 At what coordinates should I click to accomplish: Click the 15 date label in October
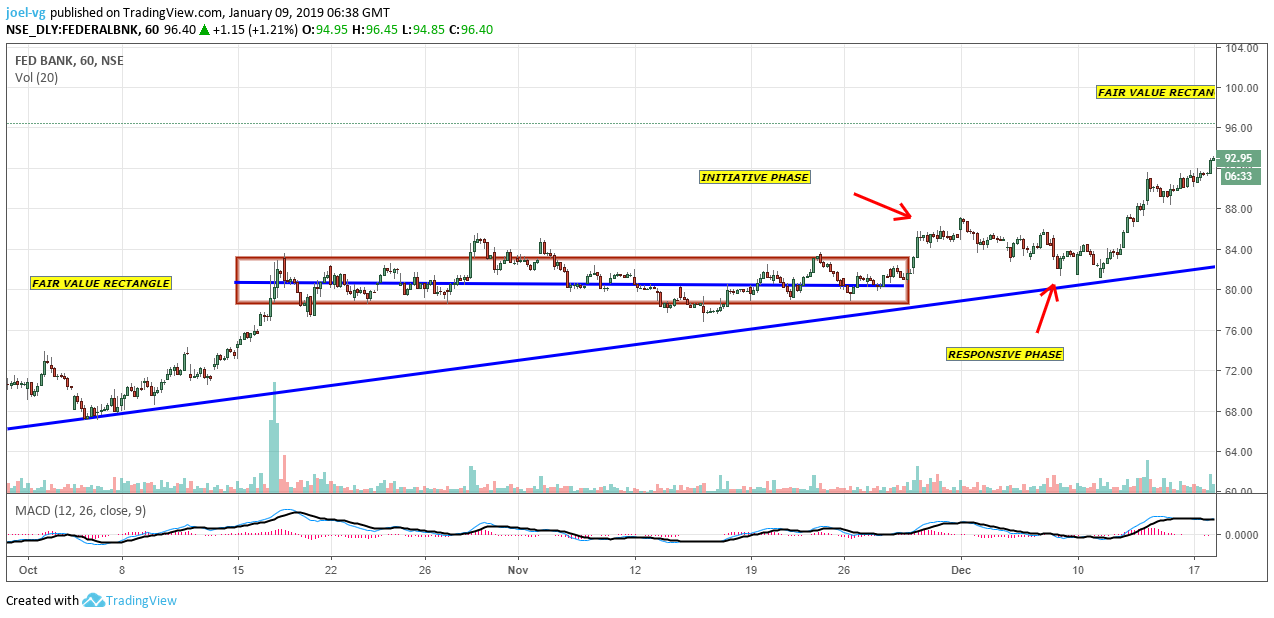237,569
